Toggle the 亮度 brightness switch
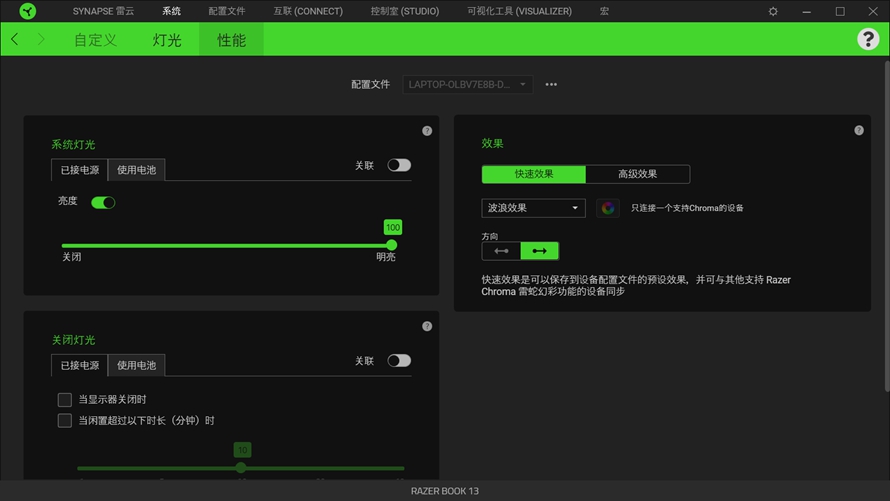 (x=103, y=203)
